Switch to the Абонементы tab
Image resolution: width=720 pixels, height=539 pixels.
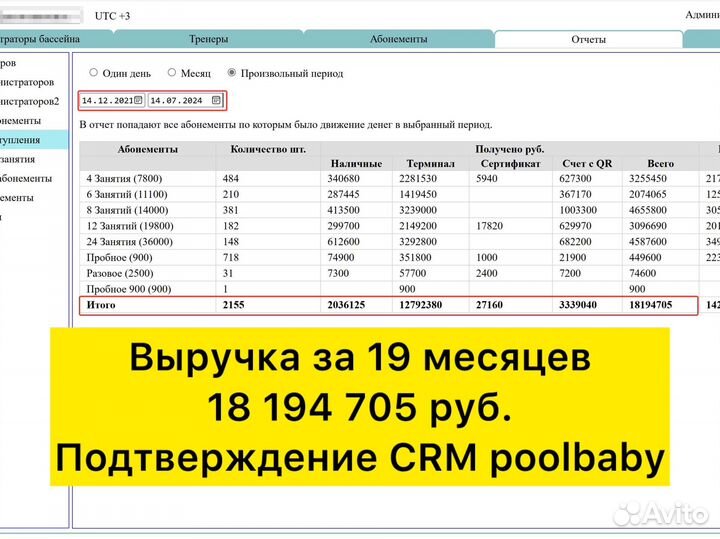(399, 39)
